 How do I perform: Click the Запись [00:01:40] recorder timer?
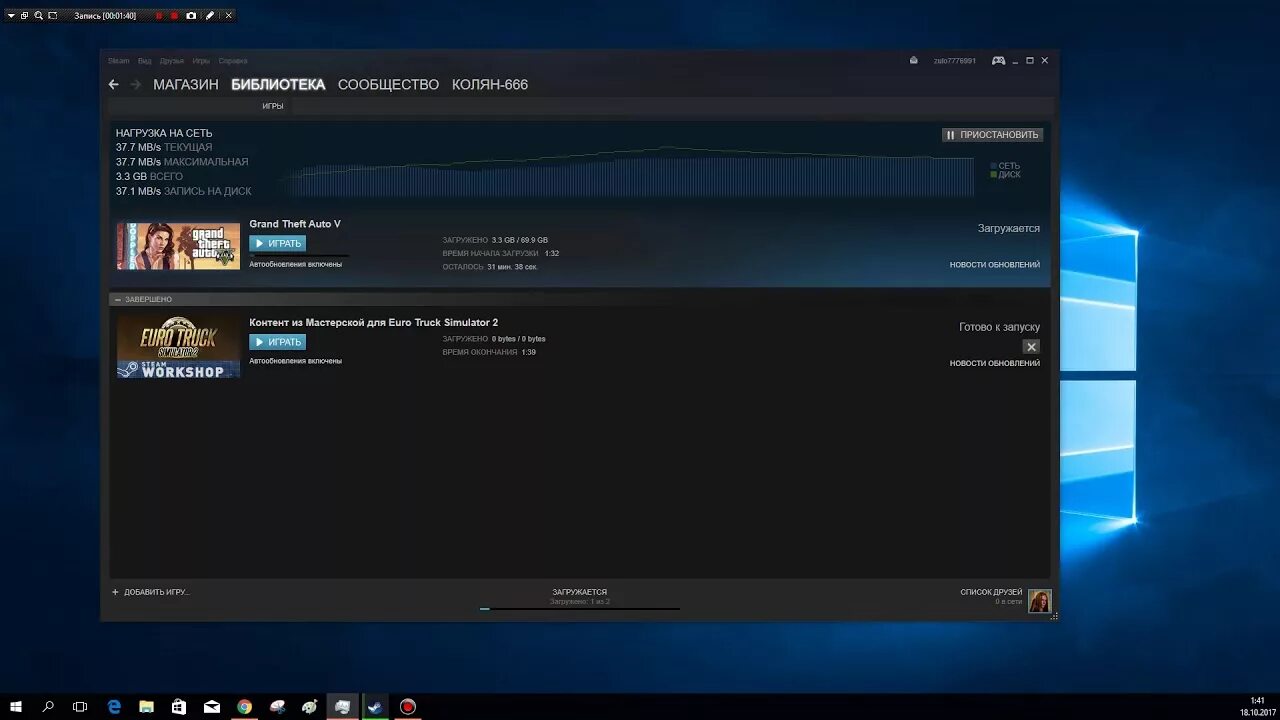click(x=105, y=16)
